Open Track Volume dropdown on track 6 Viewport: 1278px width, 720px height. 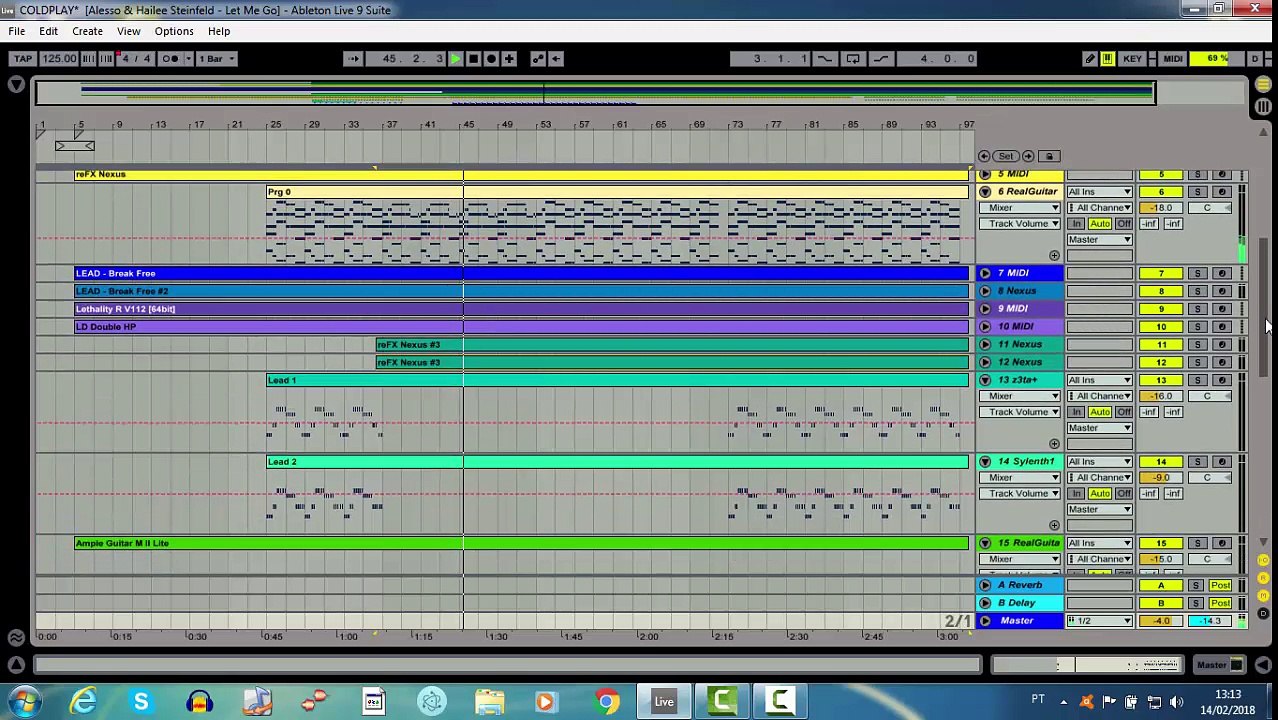(x=1021, y=224)
